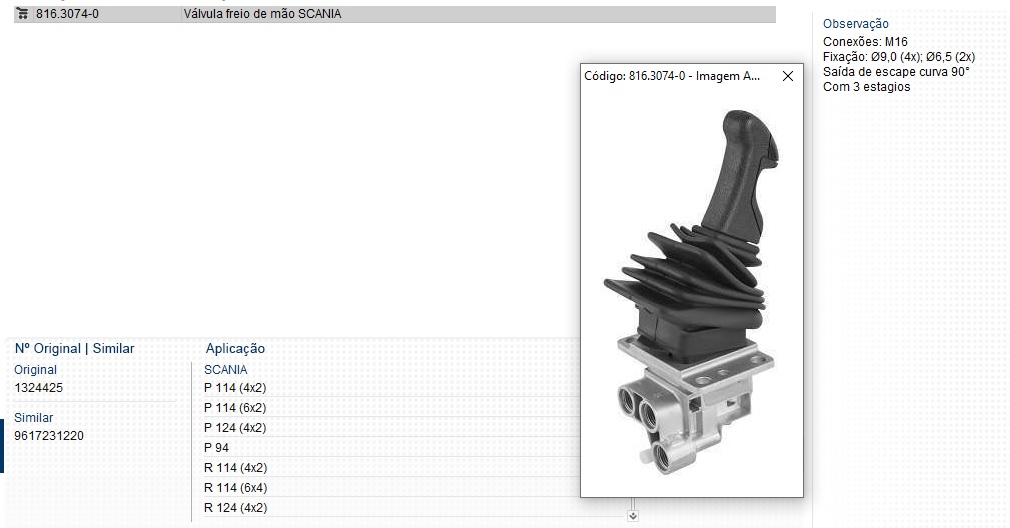Click the Nº Original | Similar heading
Image resolution: width=1010 pixels, height=528 pixels.
pos(74,349)
